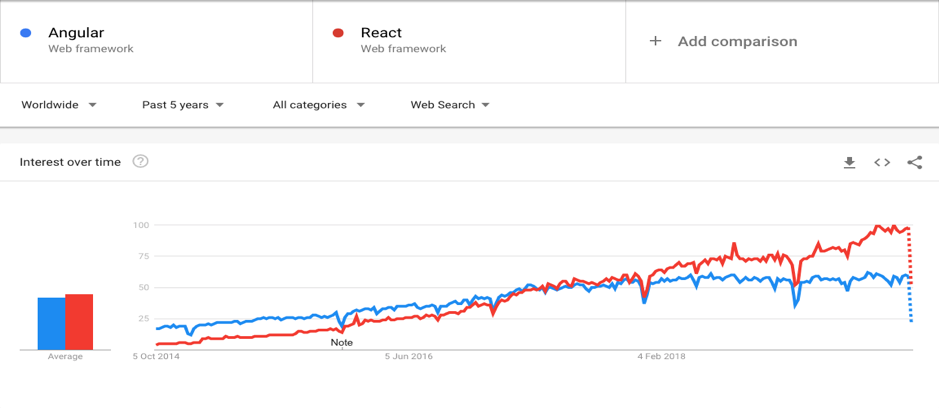This screenshot has height=408, width=939.
Task: Click the 4 Feb 2018 date label
Action: tap(664, 355)
